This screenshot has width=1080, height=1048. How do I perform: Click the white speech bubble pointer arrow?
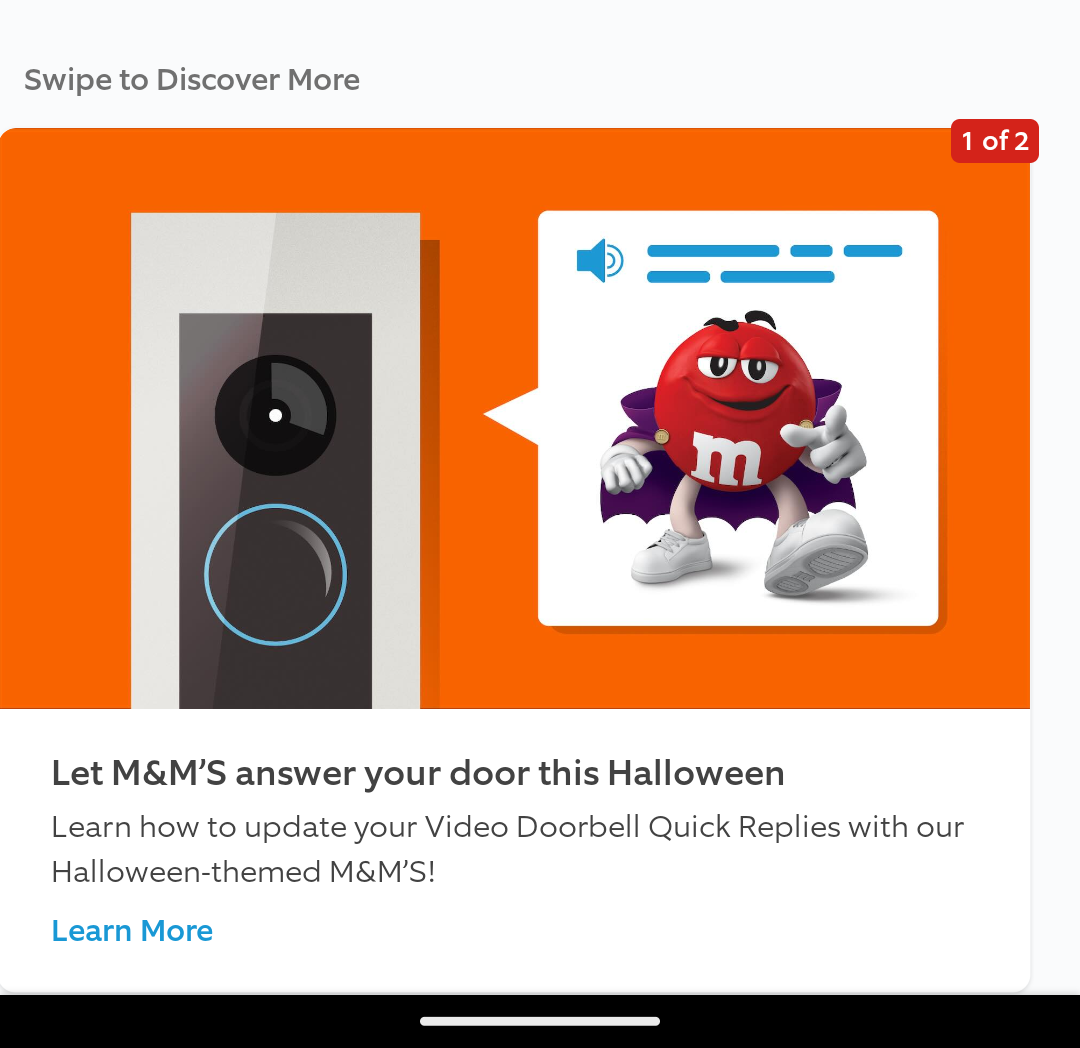click(511, 415)
